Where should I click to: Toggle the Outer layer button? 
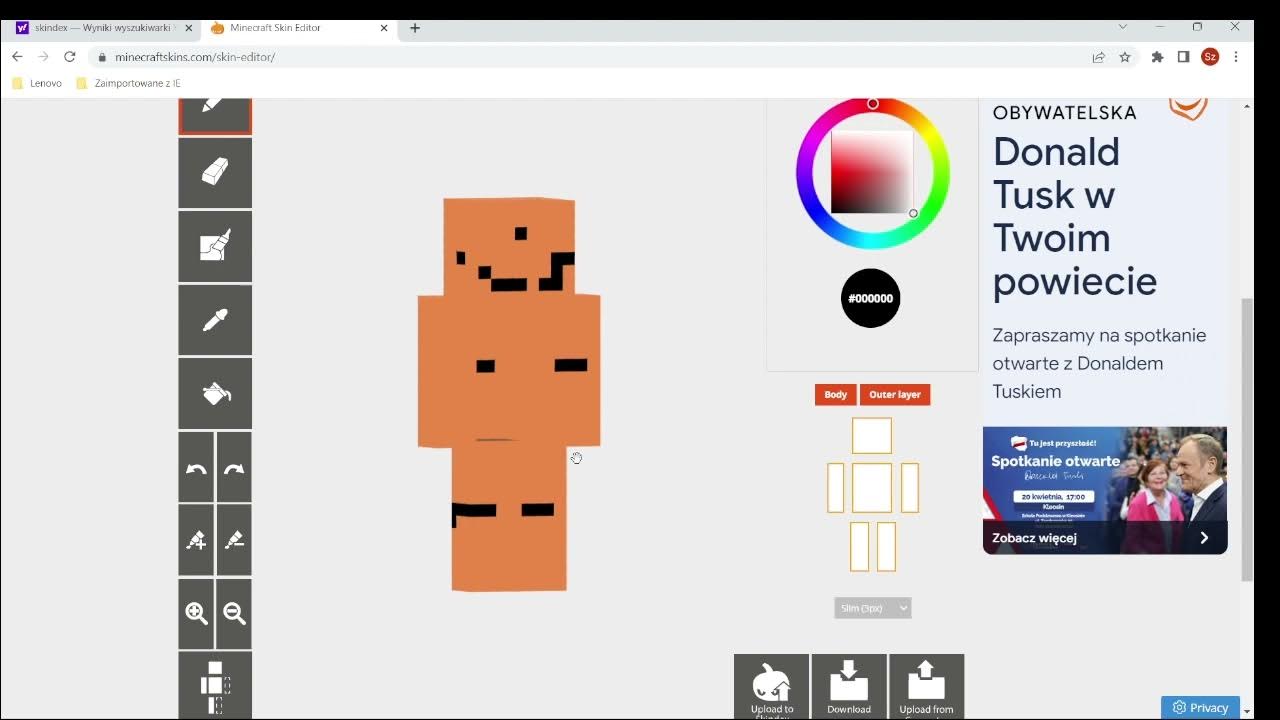pos(895,395)
